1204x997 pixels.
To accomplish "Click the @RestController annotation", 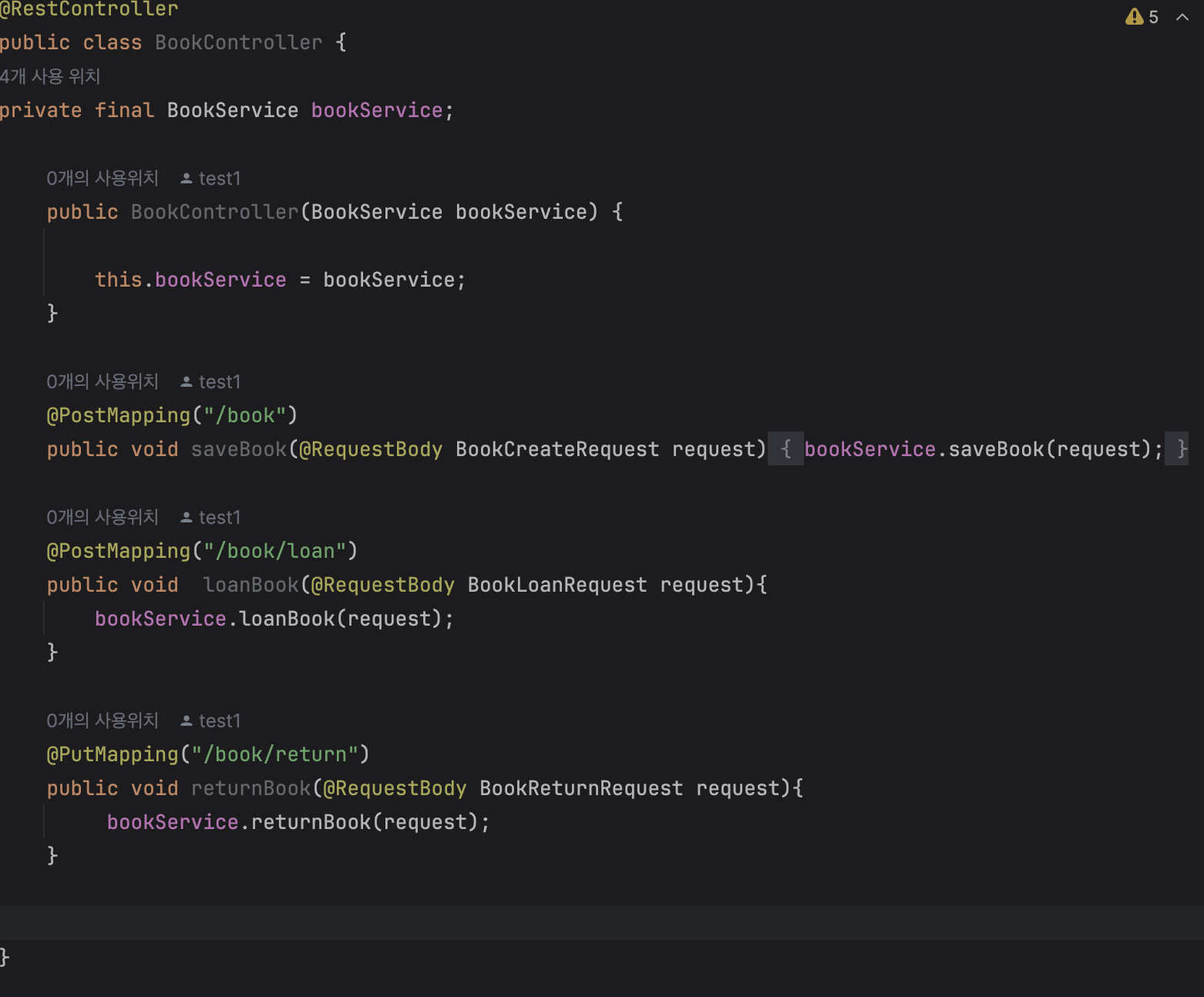I will pyautogui.click(x=89, y=9).
